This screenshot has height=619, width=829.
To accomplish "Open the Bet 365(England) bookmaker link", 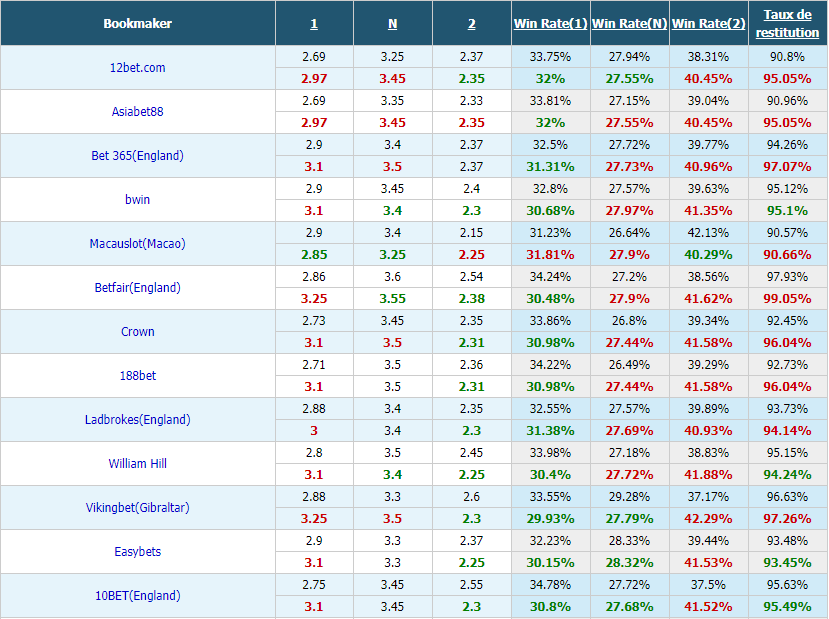I will [x=137, y=155].
